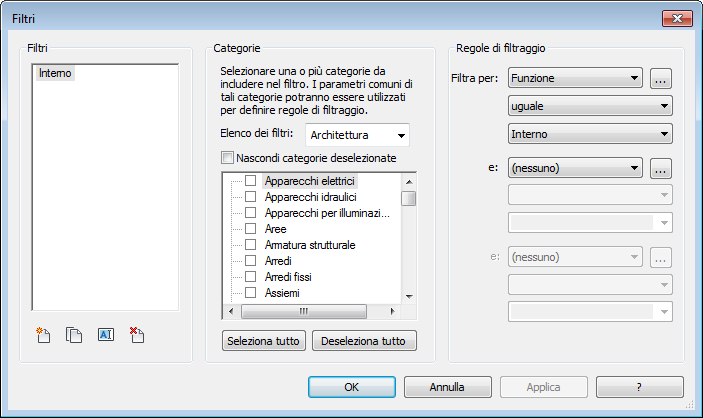Close the Filtri dialog window
Image resolution: width=703 pixels, height=418 pixels.
coord(671,18)
